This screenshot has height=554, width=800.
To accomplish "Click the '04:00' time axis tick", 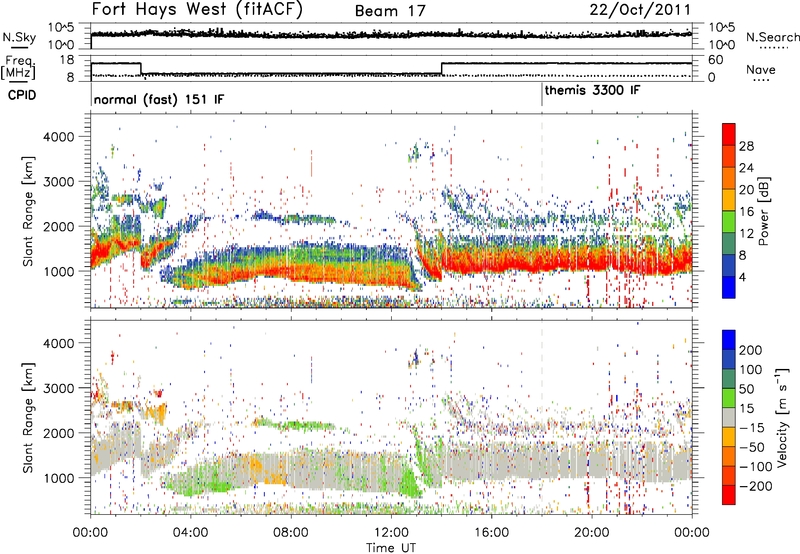I will click(191, 533).
